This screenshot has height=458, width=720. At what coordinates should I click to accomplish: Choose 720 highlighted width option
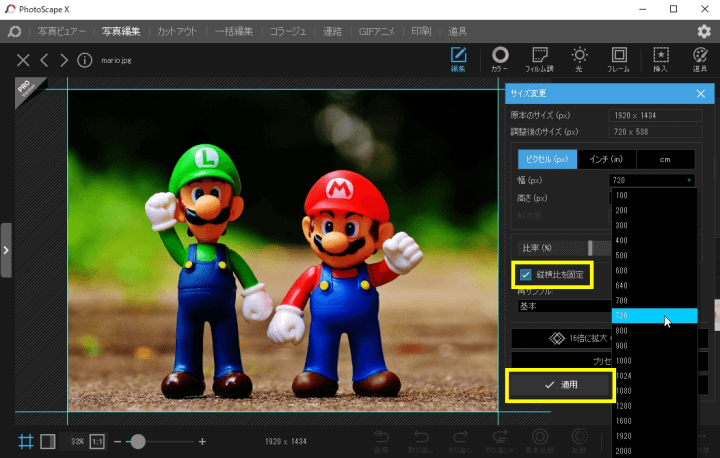point(654,316)
